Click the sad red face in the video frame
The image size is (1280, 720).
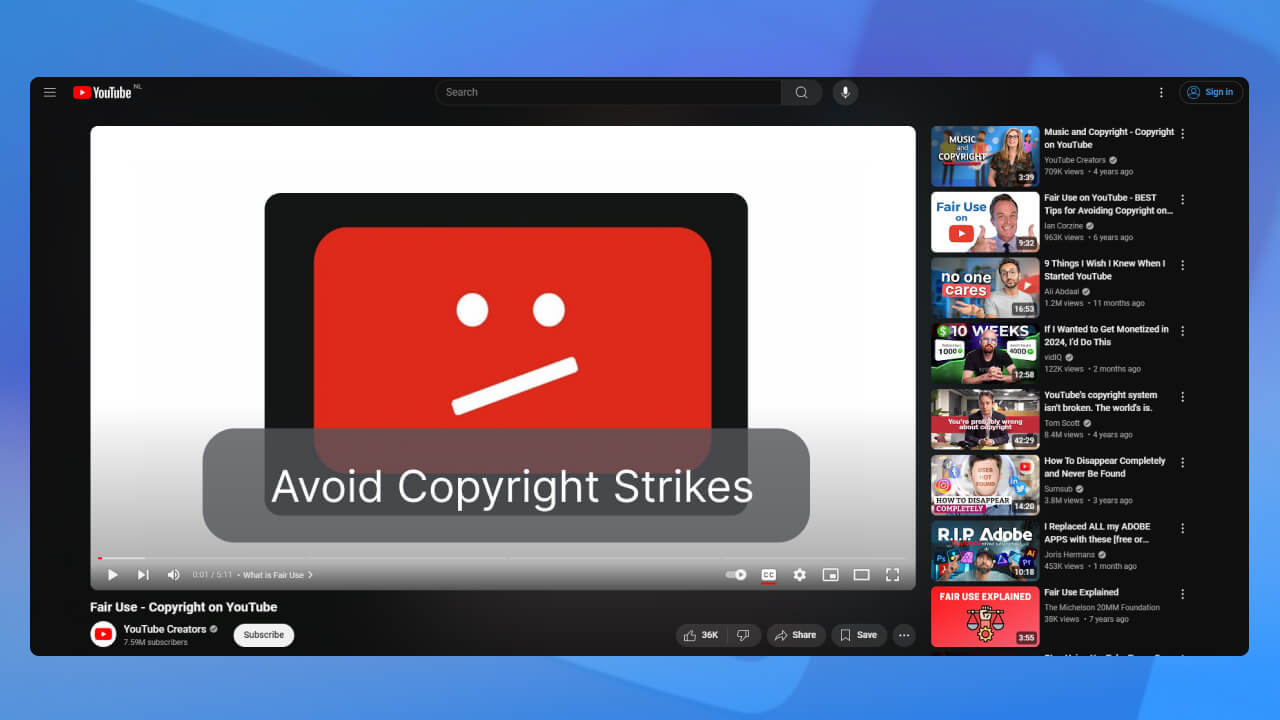point(512,350)
